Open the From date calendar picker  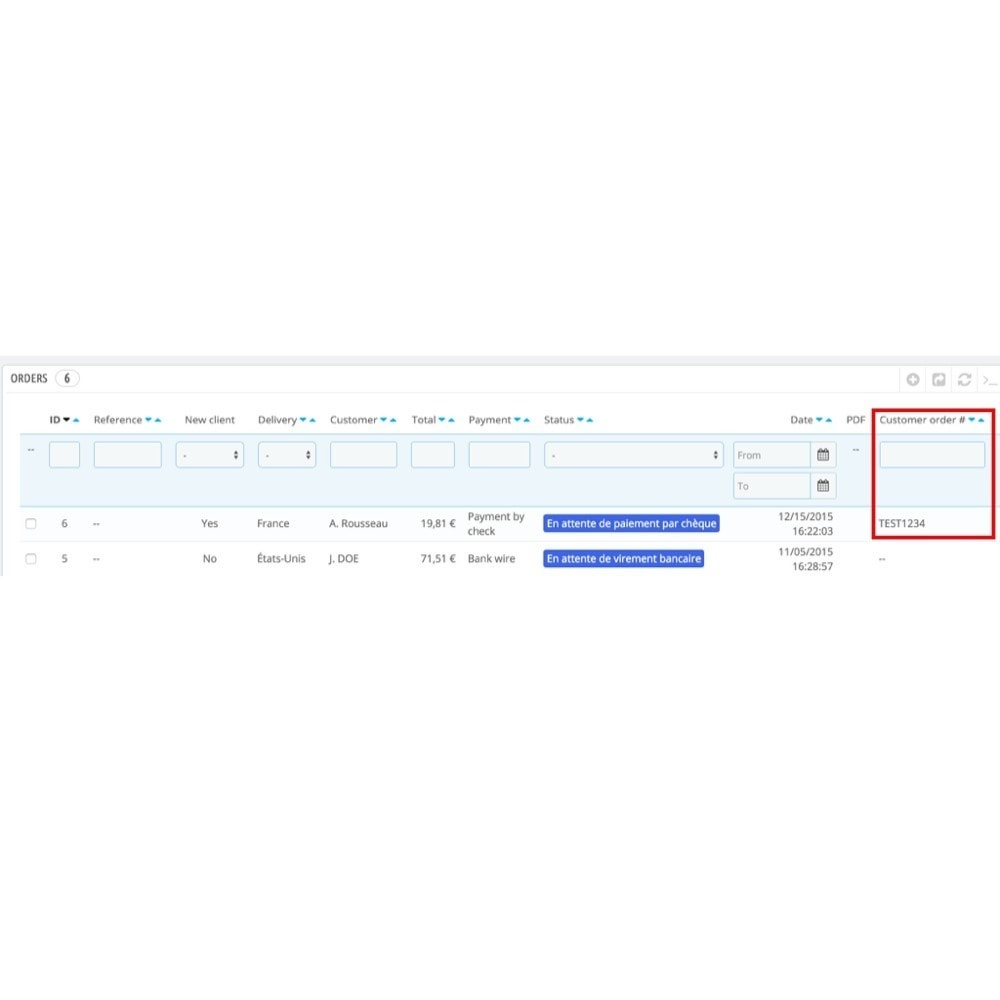823,455
